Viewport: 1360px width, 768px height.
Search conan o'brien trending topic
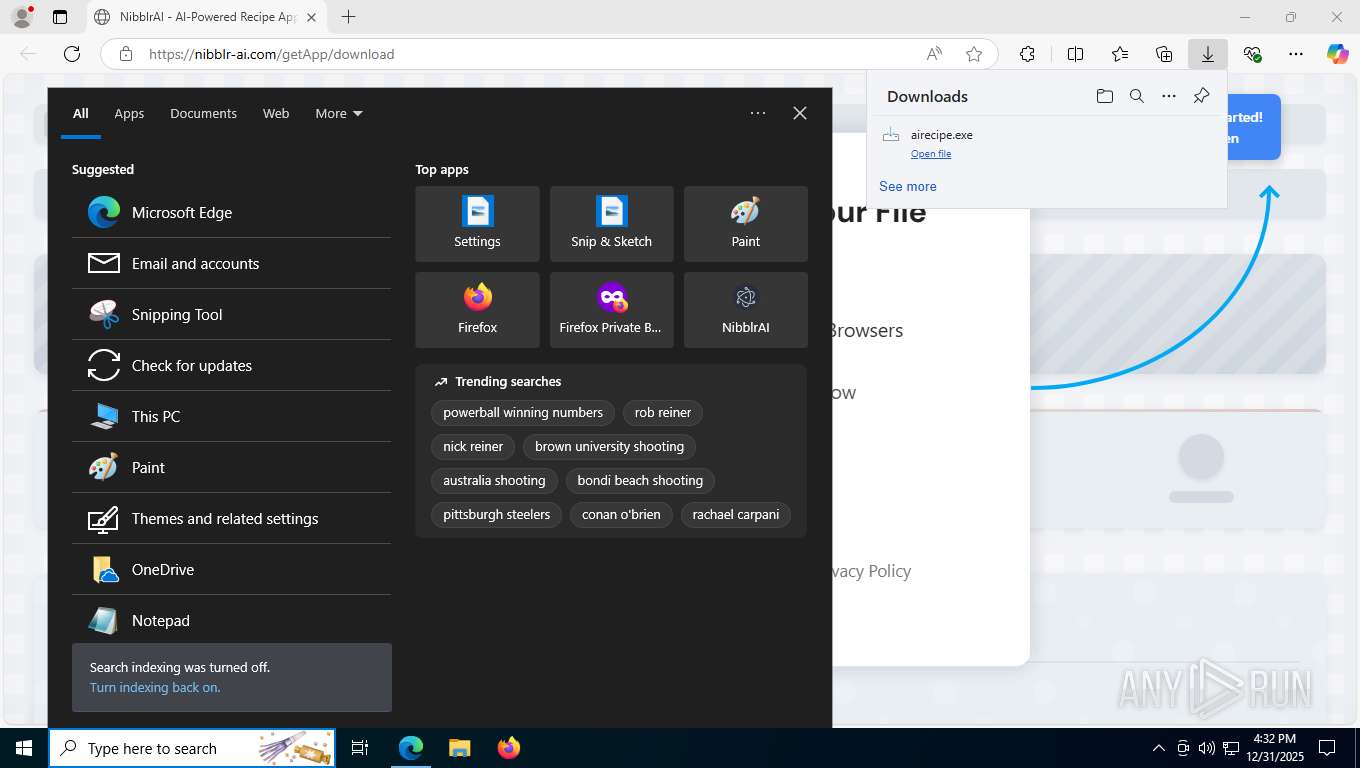coord(621,514)
